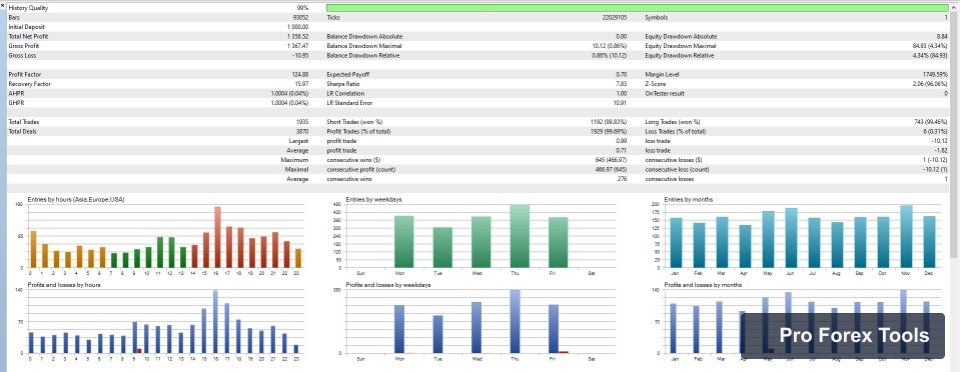Click the hour 16 bar in Entries by hours
The height and width of the screenshot is (372, 960).
217,237
